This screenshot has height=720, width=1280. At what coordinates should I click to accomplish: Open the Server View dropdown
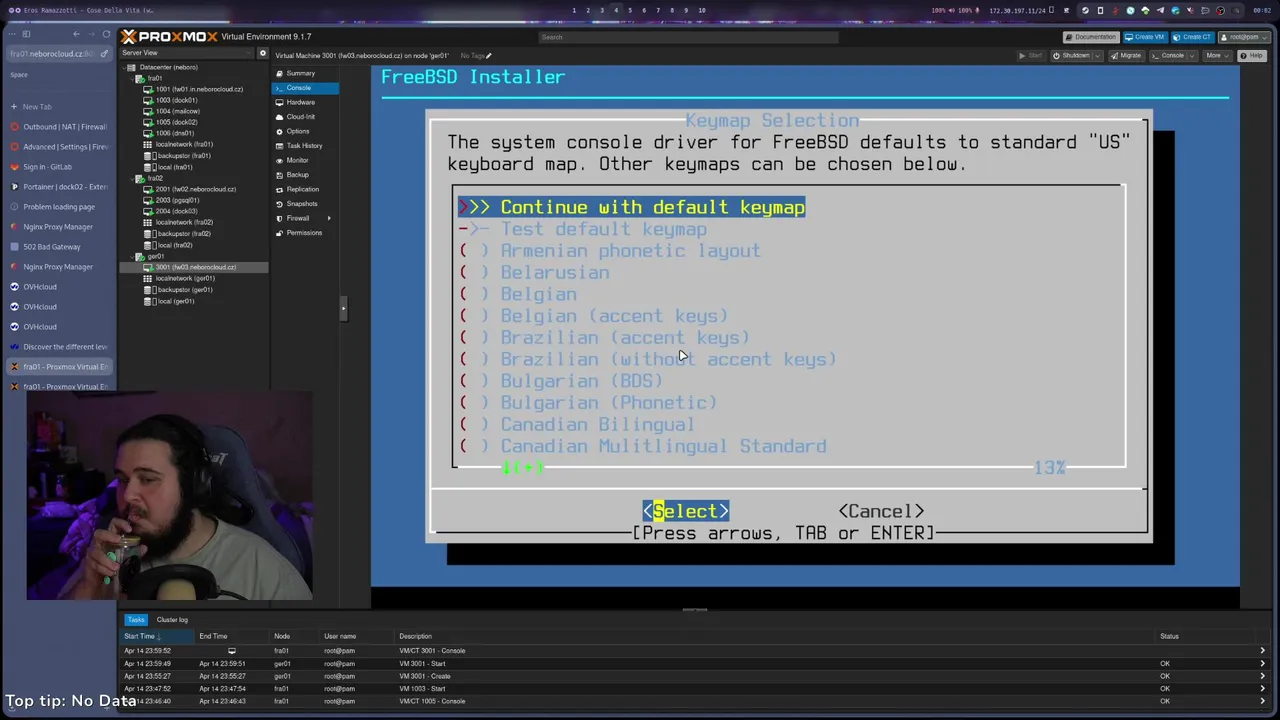point(188,53)
